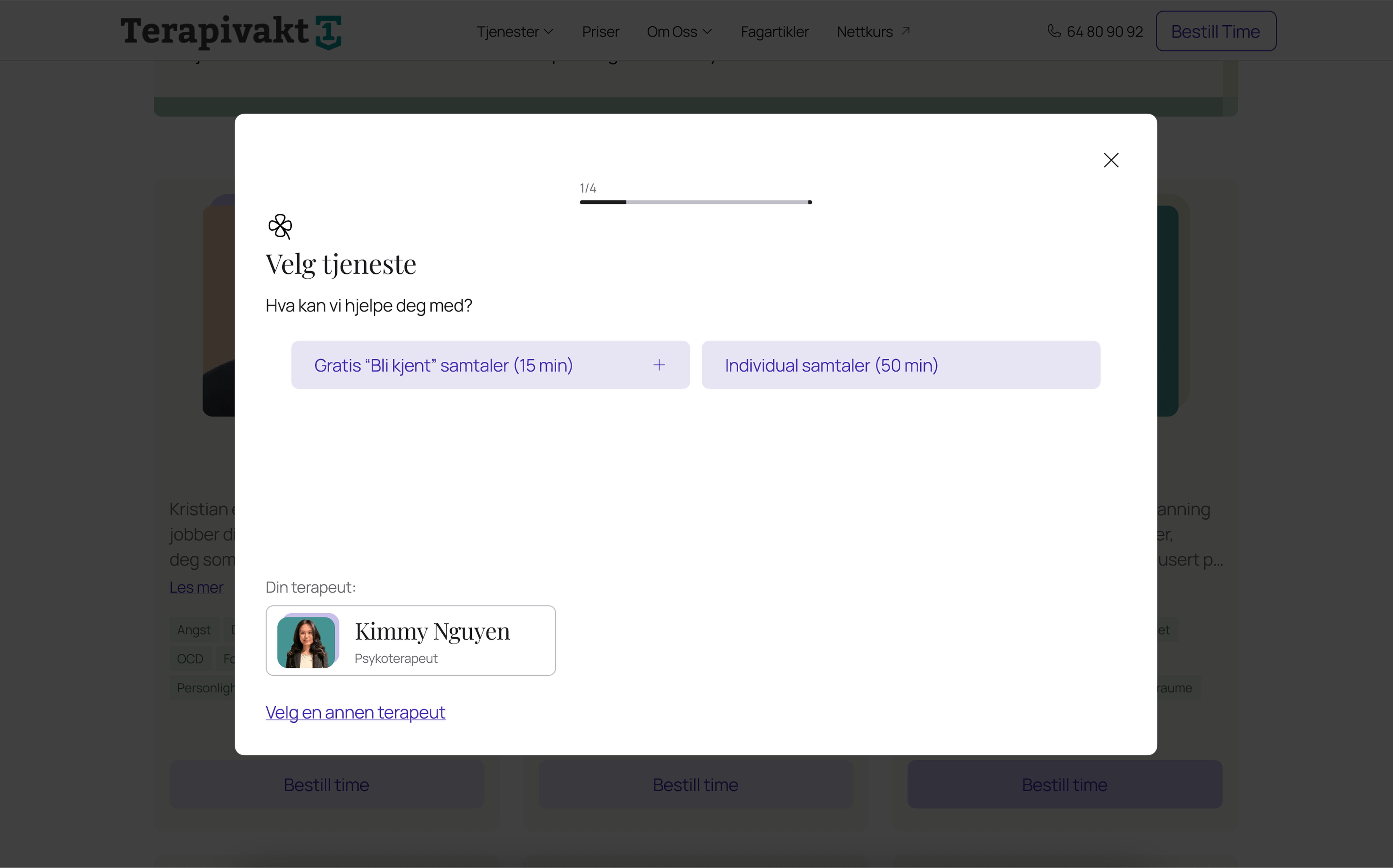Click Les mer link under Kristian

click(196, 587)
